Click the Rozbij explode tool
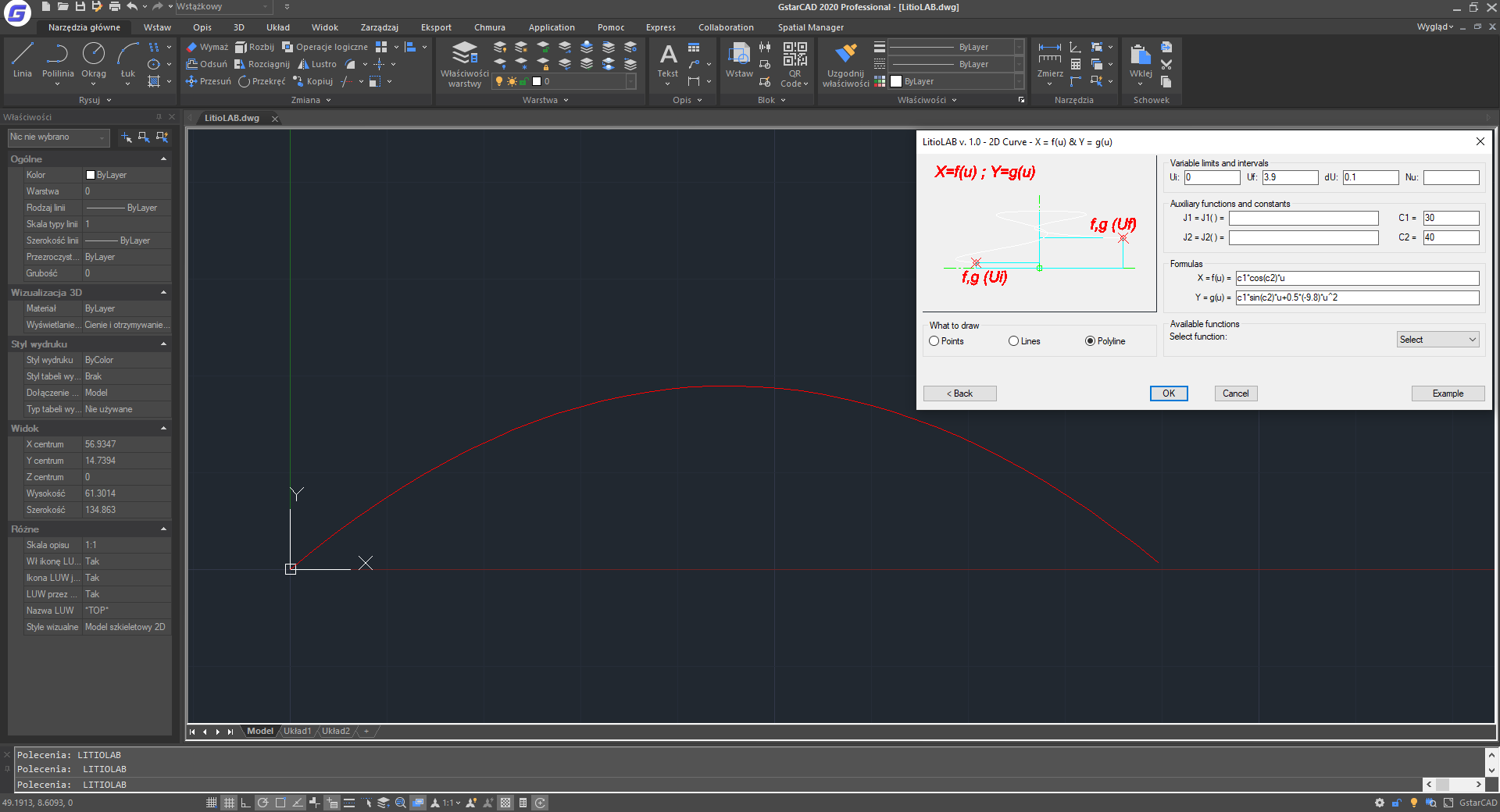This screenshot has width=1500, height=812. (x=255, y=47)
